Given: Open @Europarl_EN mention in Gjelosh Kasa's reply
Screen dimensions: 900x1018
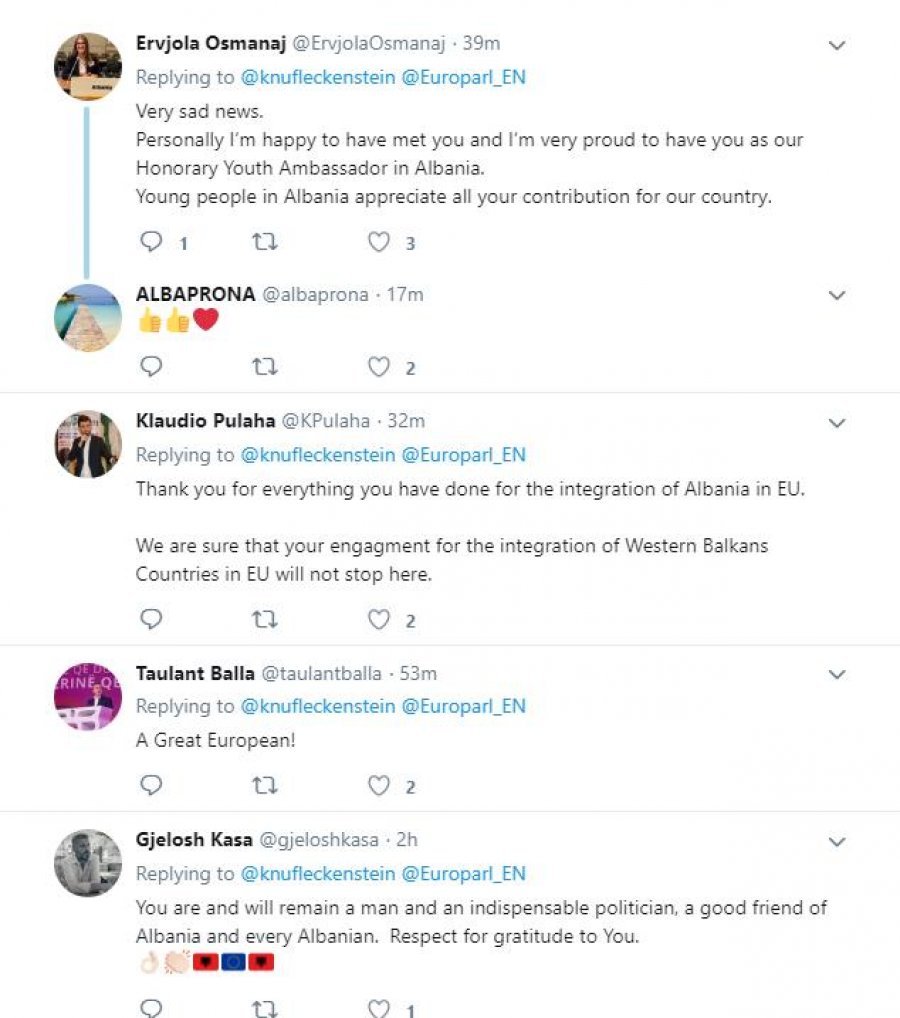Looking at the screenshot, I should [x=463, y=874].
